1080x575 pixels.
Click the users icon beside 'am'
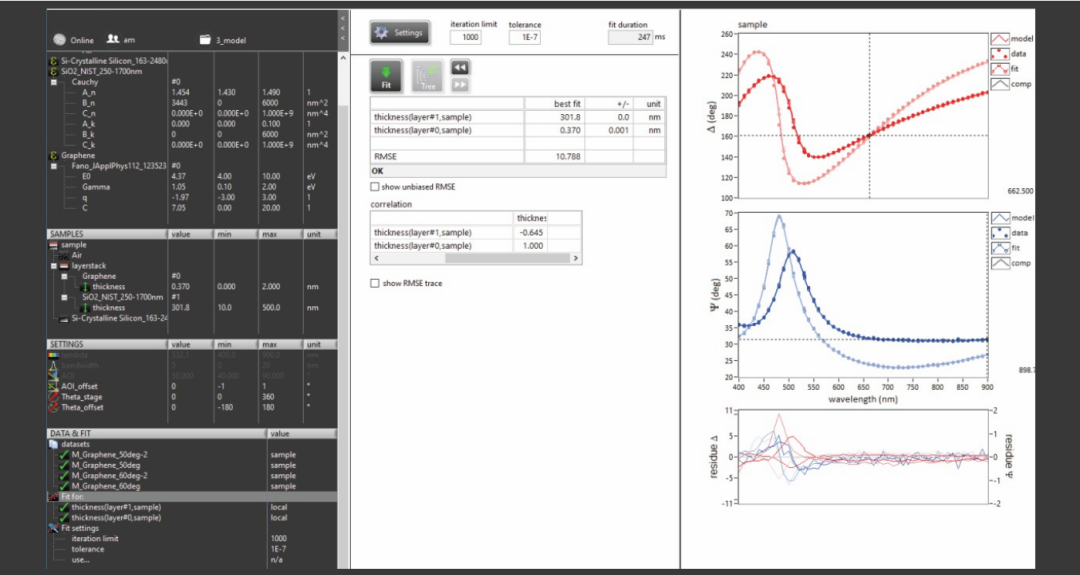(112, 39)
